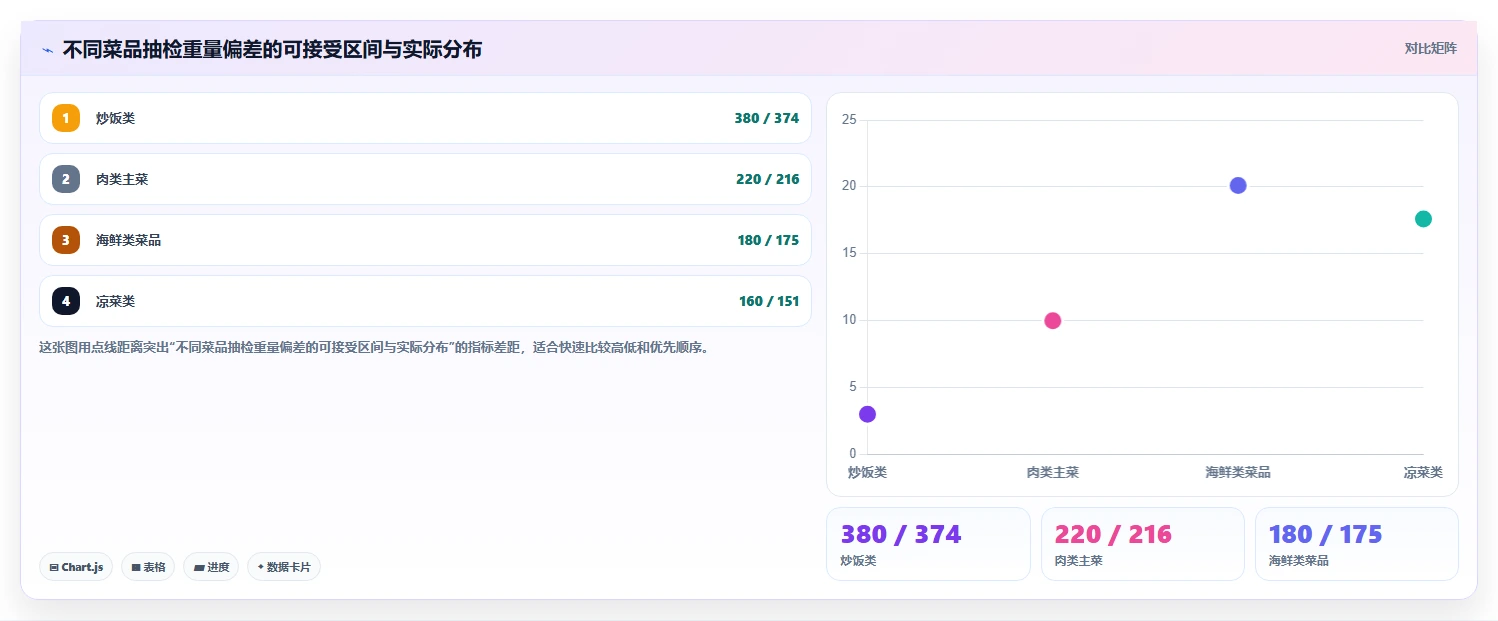
Task: Click the 160 / 151 value
Action: [x=769, y=301]
